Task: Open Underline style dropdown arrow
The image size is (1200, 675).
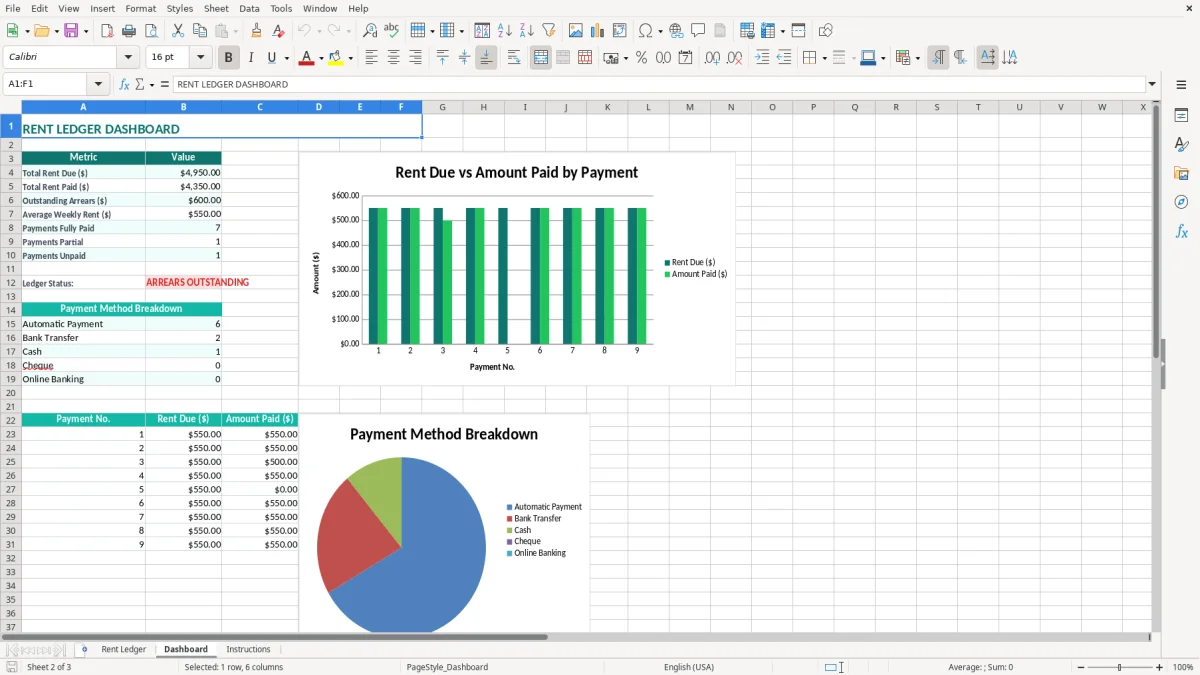Action: [x=286, y=58]
